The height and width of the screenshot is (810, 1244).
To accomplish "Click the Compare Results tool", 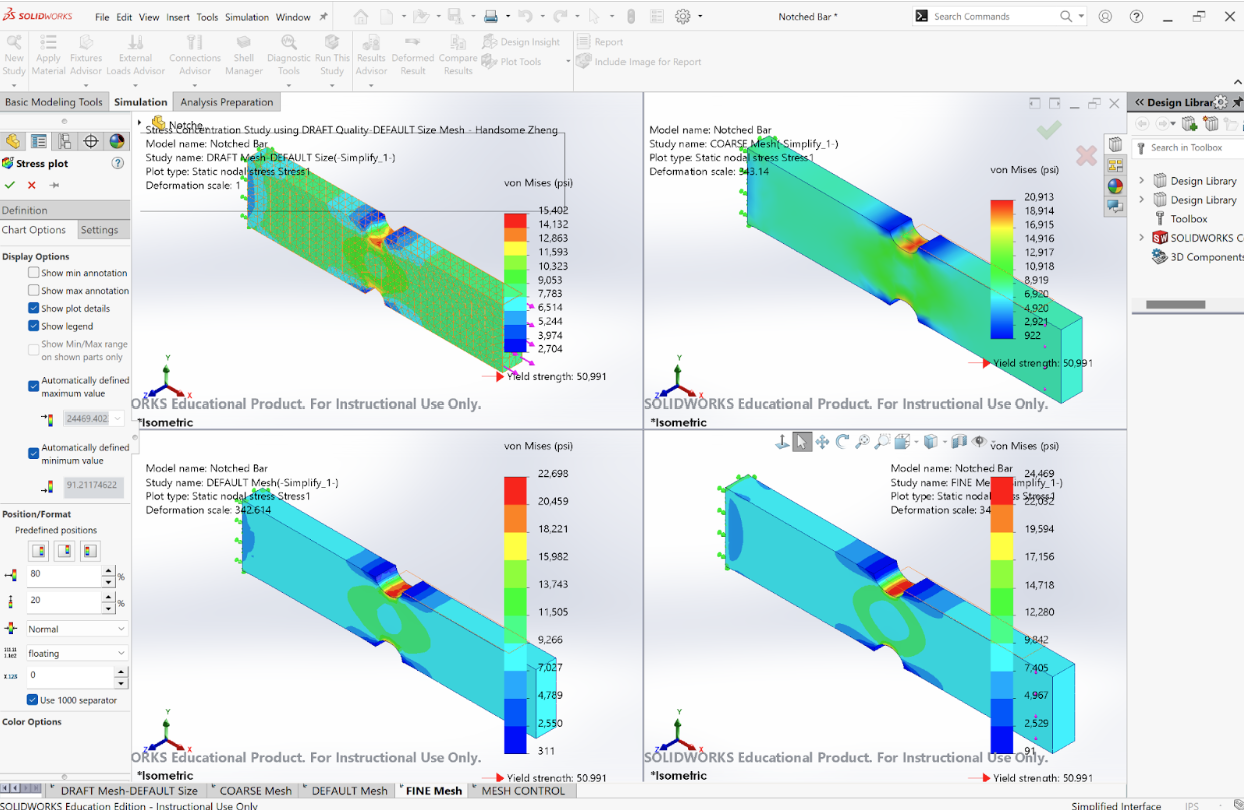I will coord(457,55).
